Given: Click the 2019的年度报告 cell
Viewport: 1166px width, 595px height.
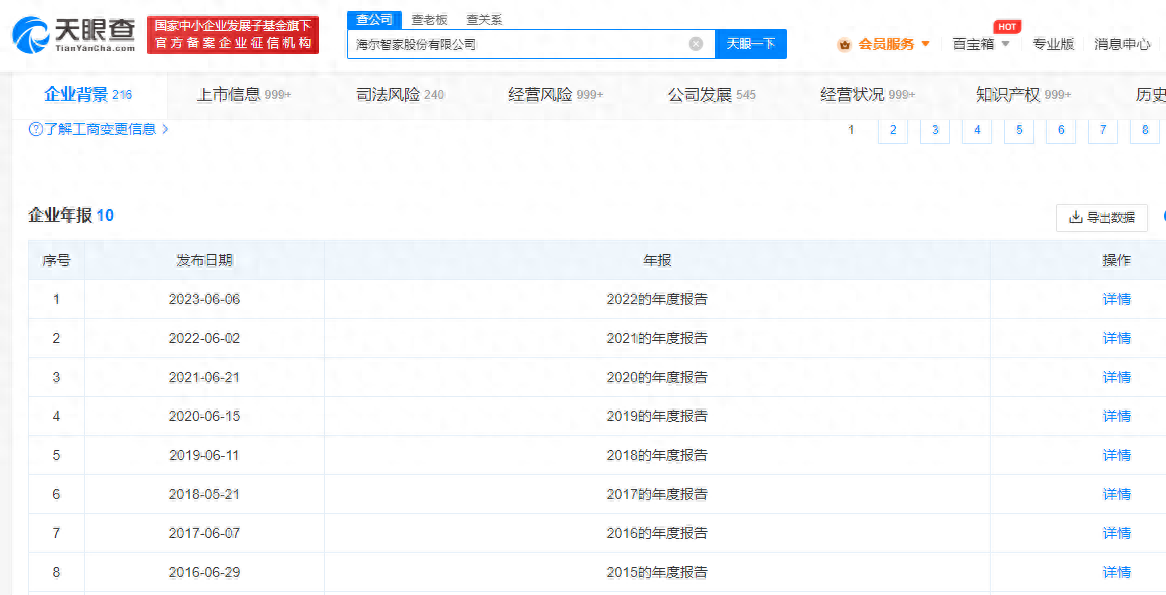Looking at the screenshot, I should [x=657, y=416].
